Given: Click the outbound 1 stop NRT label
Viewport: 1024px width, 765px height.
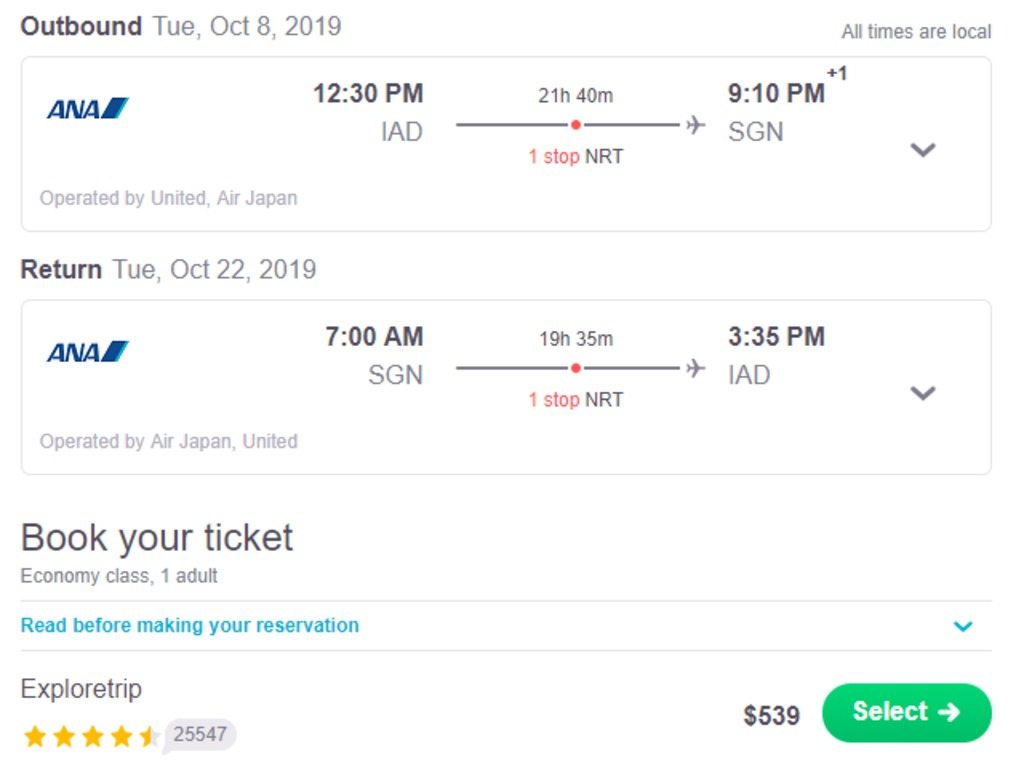Looking at the screenshot, I should tap(575, 157).
